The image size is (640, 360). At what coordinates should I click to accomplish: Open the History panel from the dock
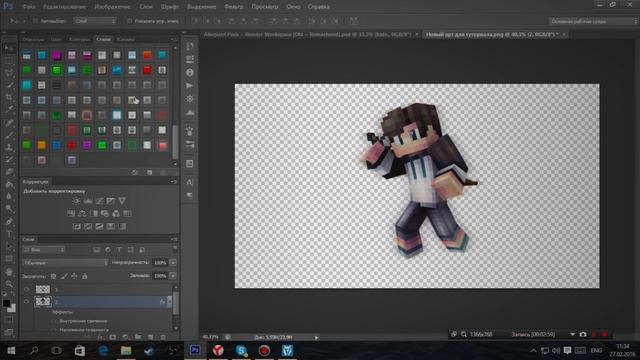click(190, 46)
